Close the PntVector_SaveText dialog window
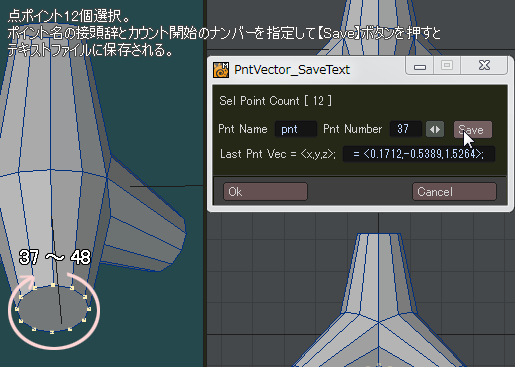The height and width of the screenshot is (367, 515). pos(484,65)
